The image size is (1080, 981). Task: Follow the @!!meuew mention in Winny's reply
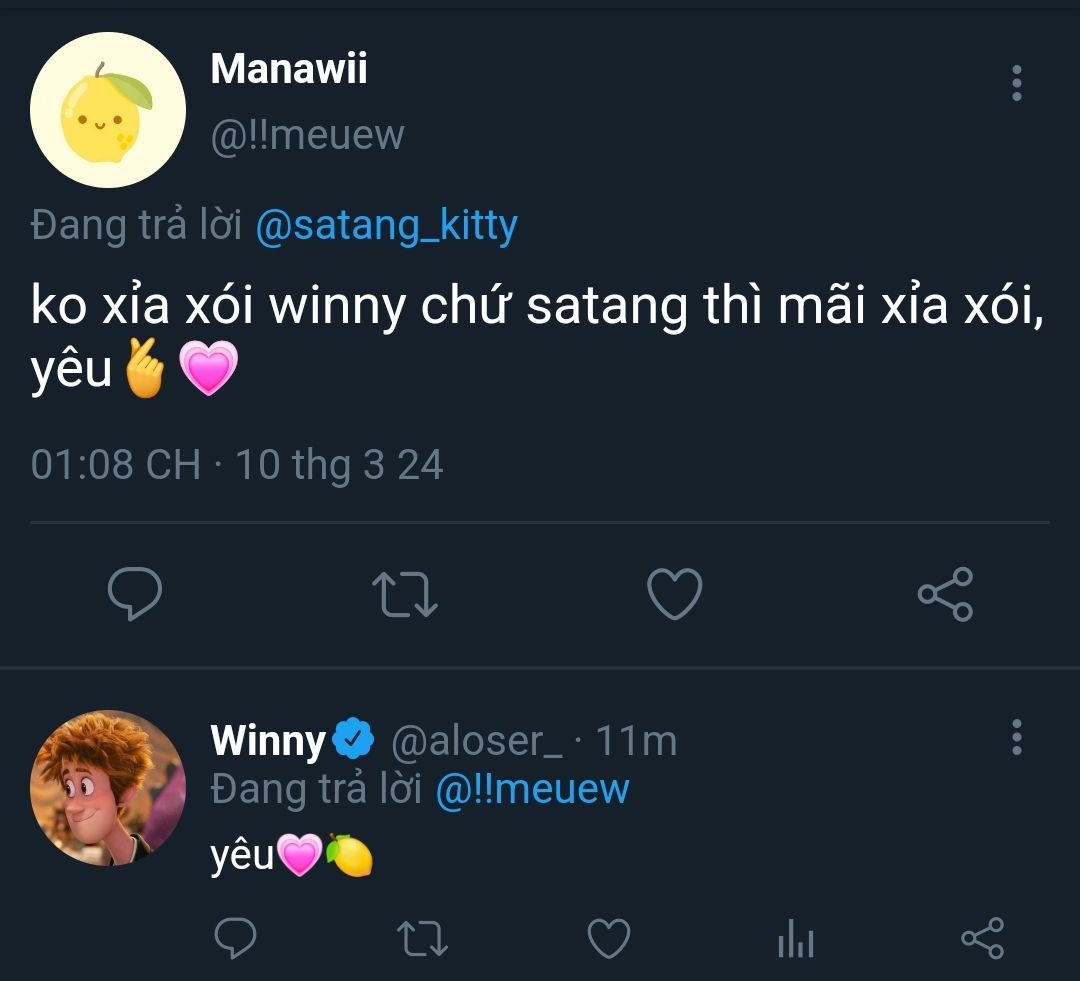point(532,790)
